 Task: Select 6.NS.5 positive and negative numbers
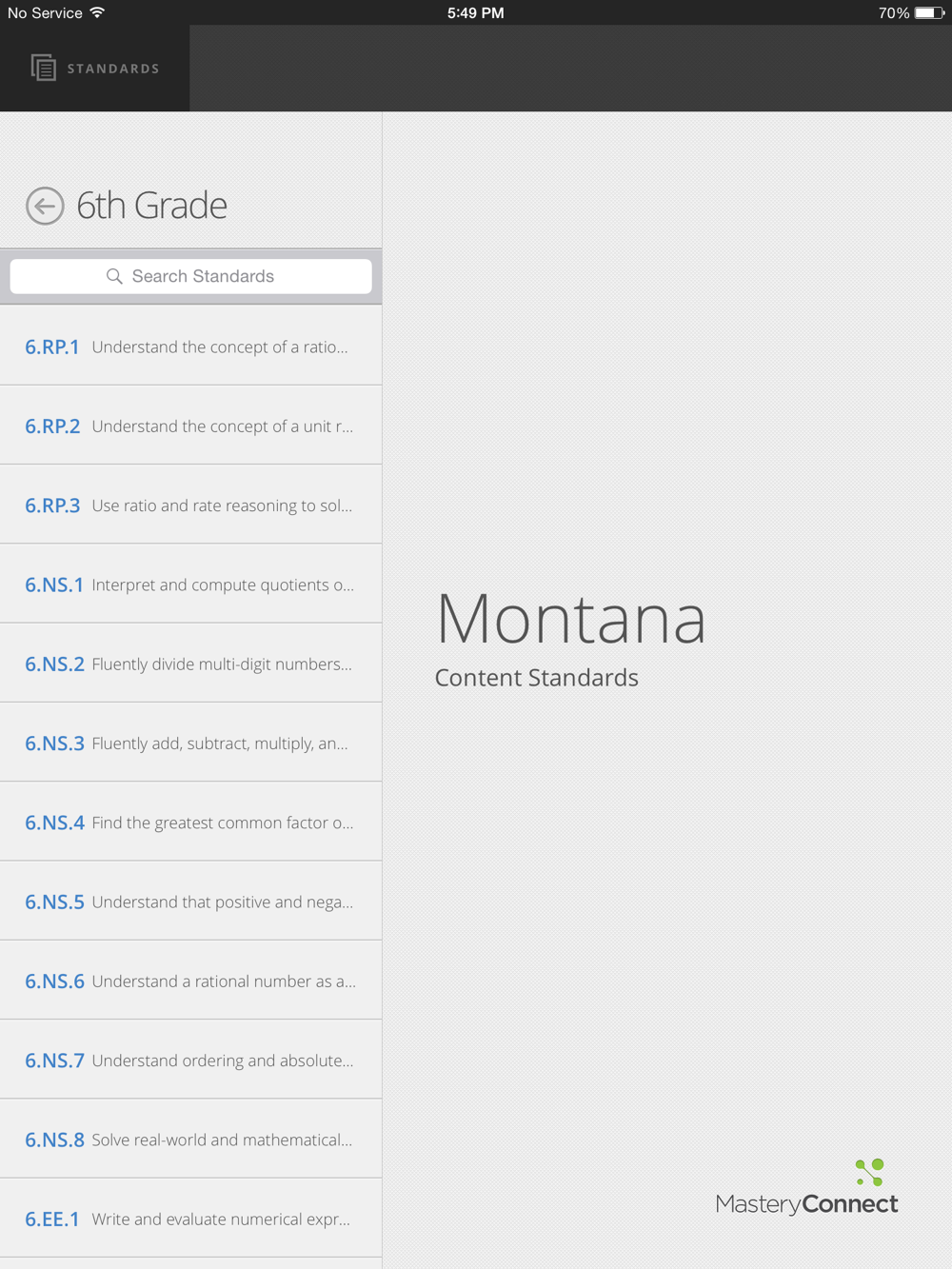(x=190, y=902)
